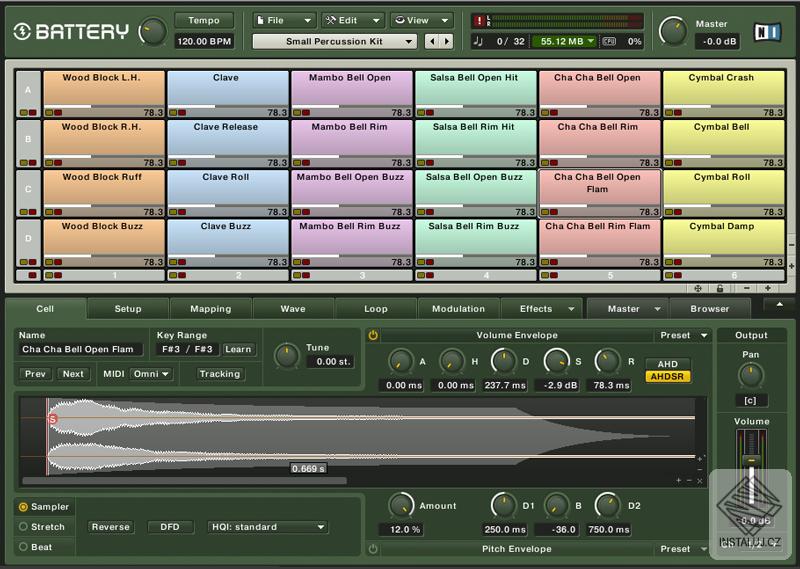Switch to the Setup tab

coord(128,309)
